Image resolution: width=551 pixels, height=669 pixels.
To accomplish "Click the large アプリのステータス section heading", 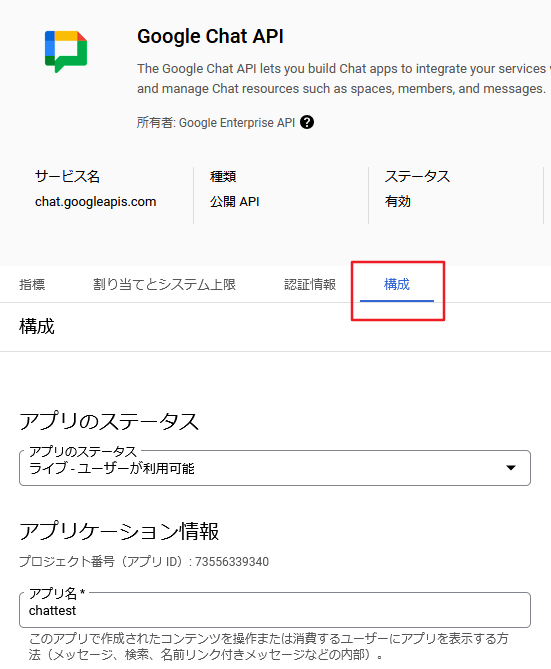I will (x=109, y=422).
